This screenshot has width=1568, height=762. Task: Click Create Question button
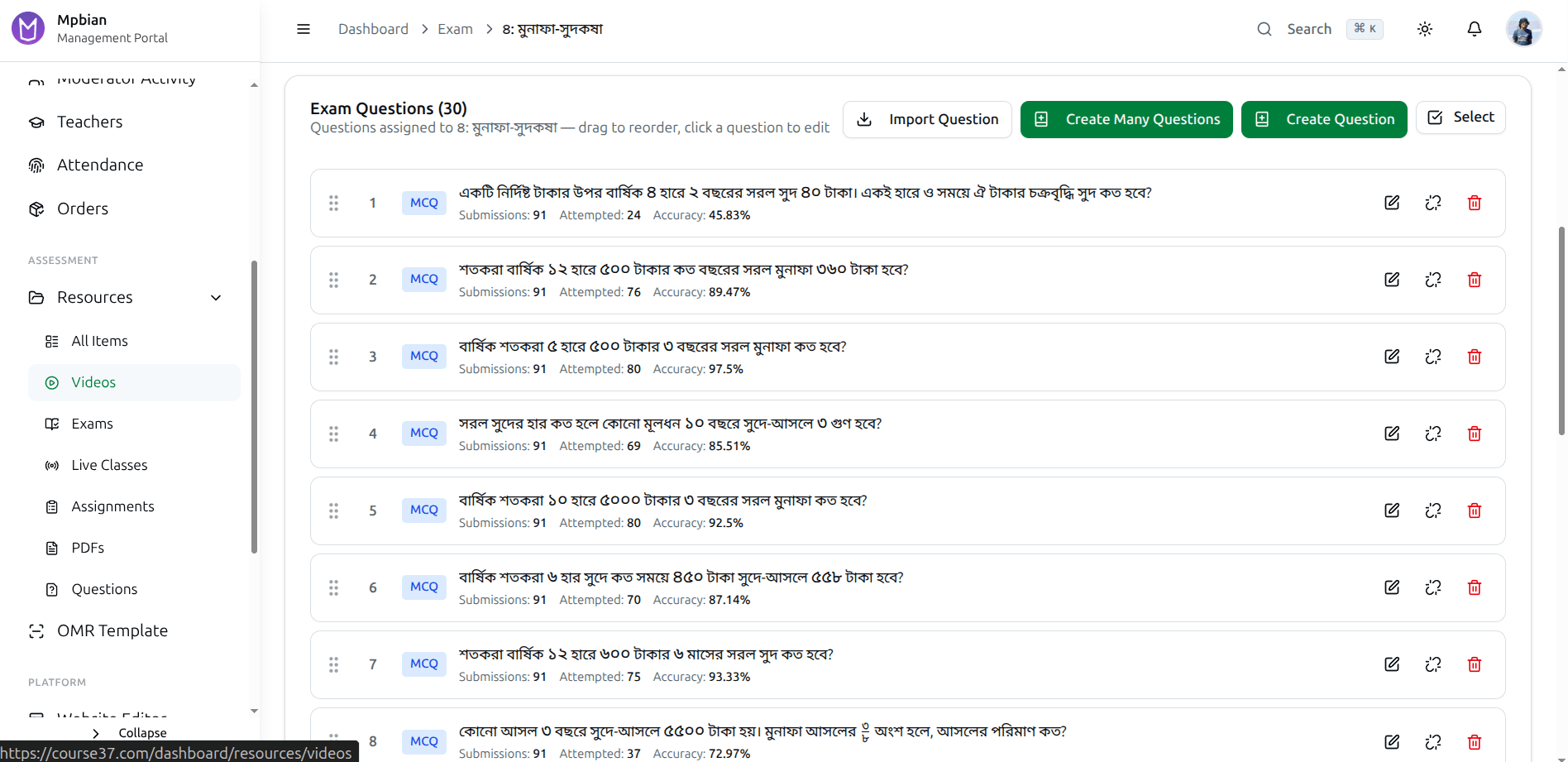[1324, 119]
